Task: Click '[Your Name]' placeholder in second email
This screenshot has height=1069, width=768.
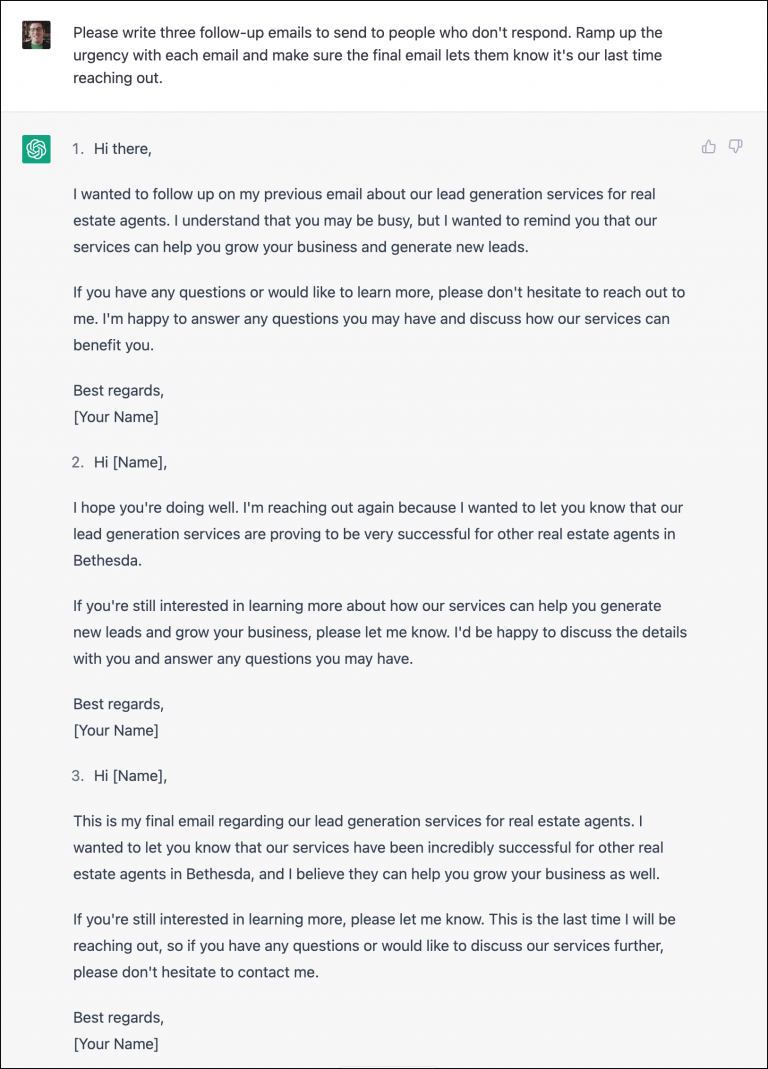Action: pos(116,730)
